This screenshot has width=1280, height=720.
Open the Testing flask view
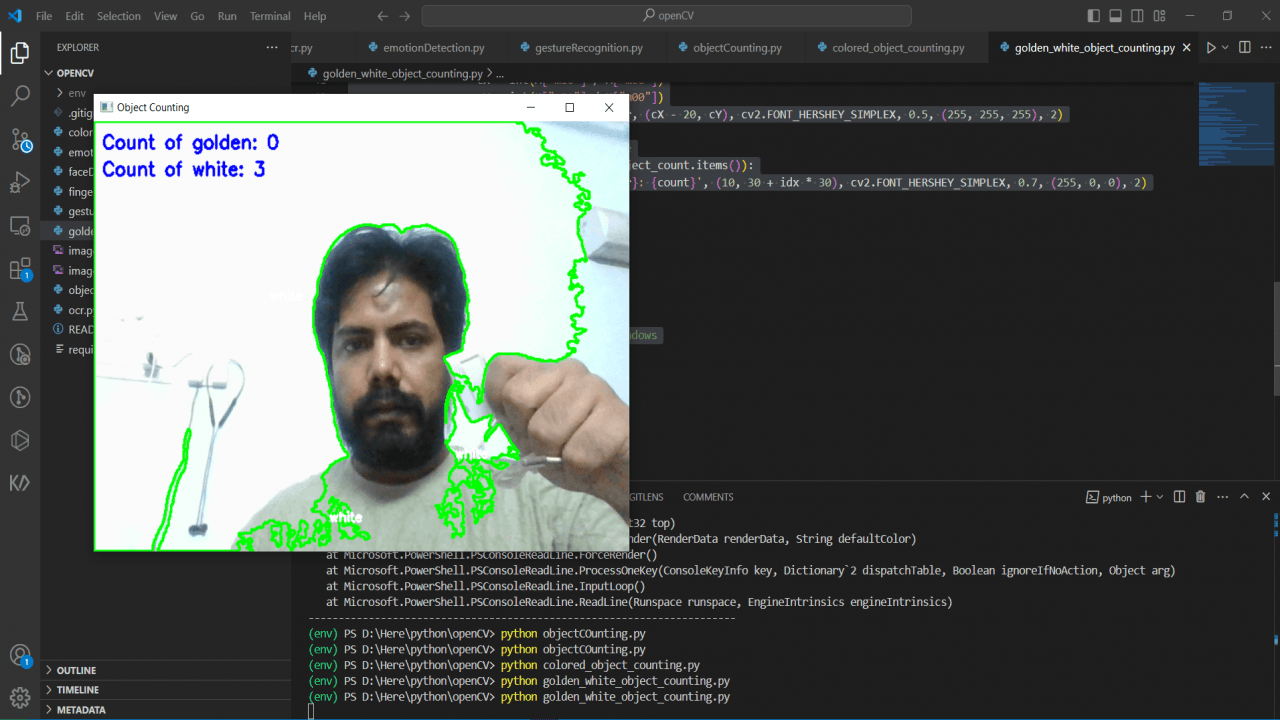pos(20,312)
